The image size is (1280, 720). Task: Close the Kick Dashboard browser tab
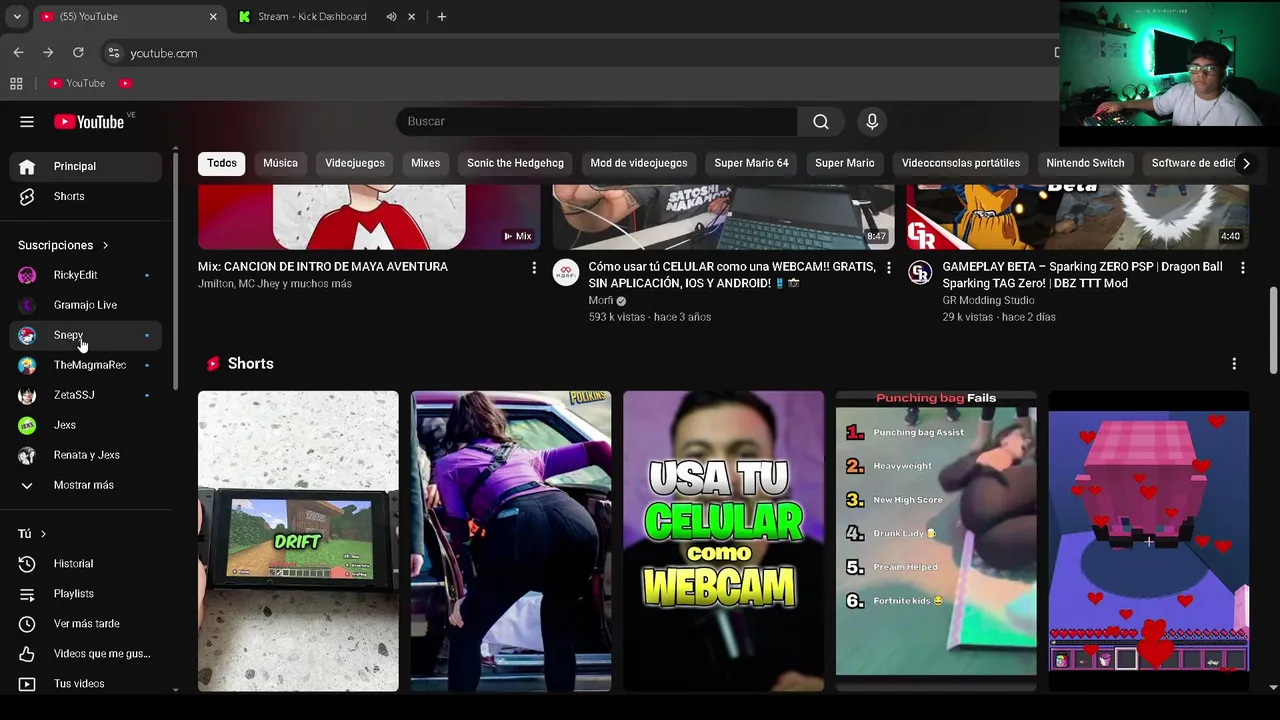pos(411,17)
